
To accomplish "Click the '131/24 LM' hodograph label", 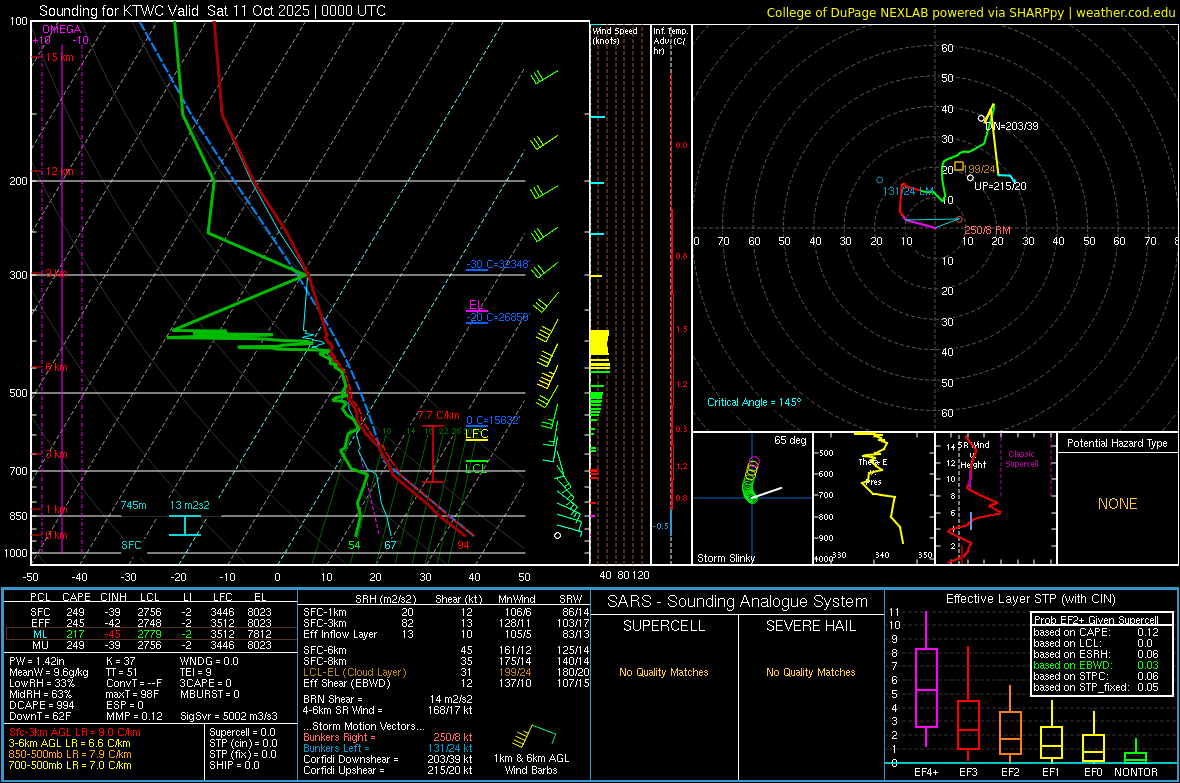I will point(908,191).
